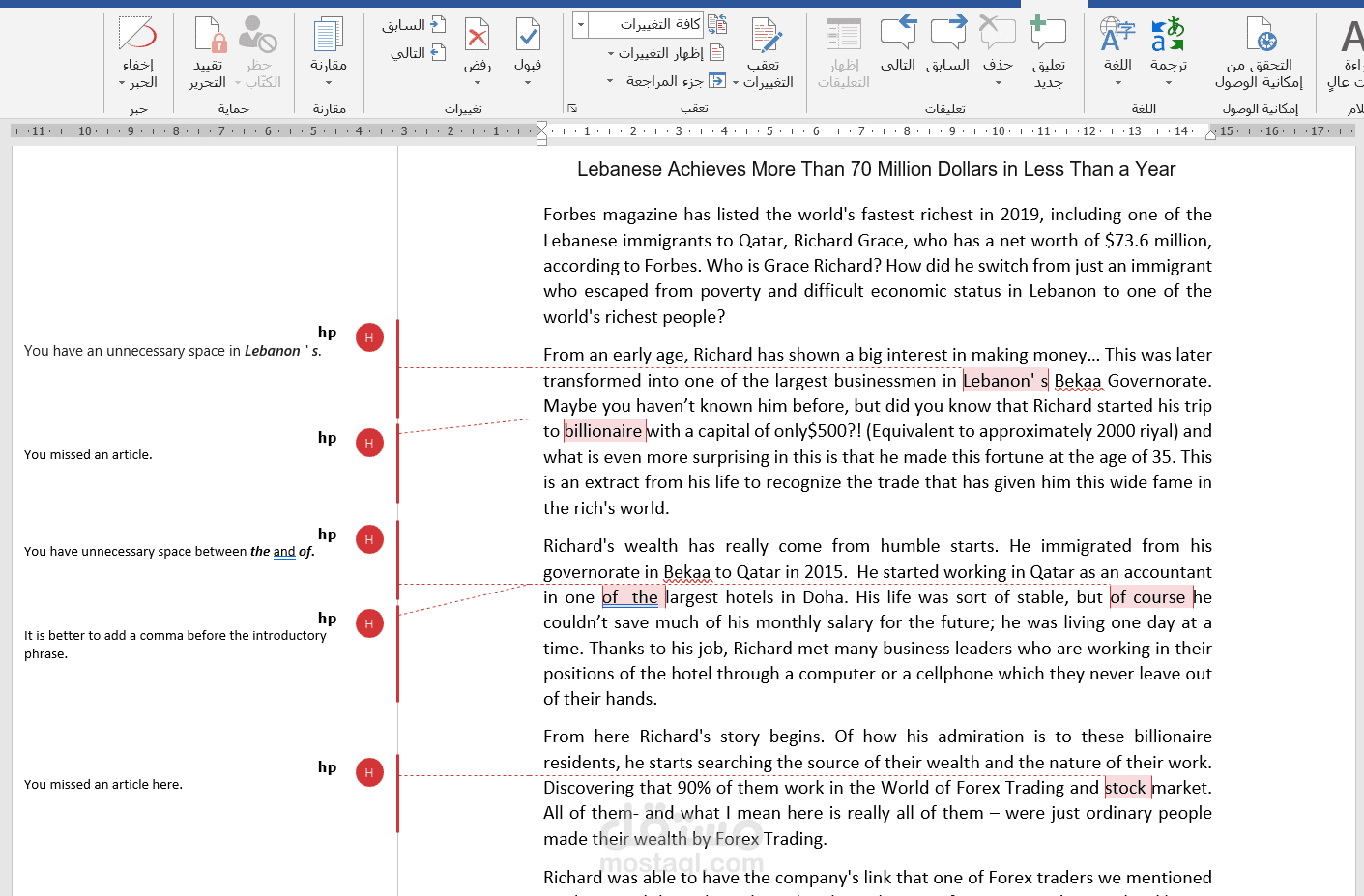
Task: Click avatar of the 'the and of' comment
Action: 369,539
